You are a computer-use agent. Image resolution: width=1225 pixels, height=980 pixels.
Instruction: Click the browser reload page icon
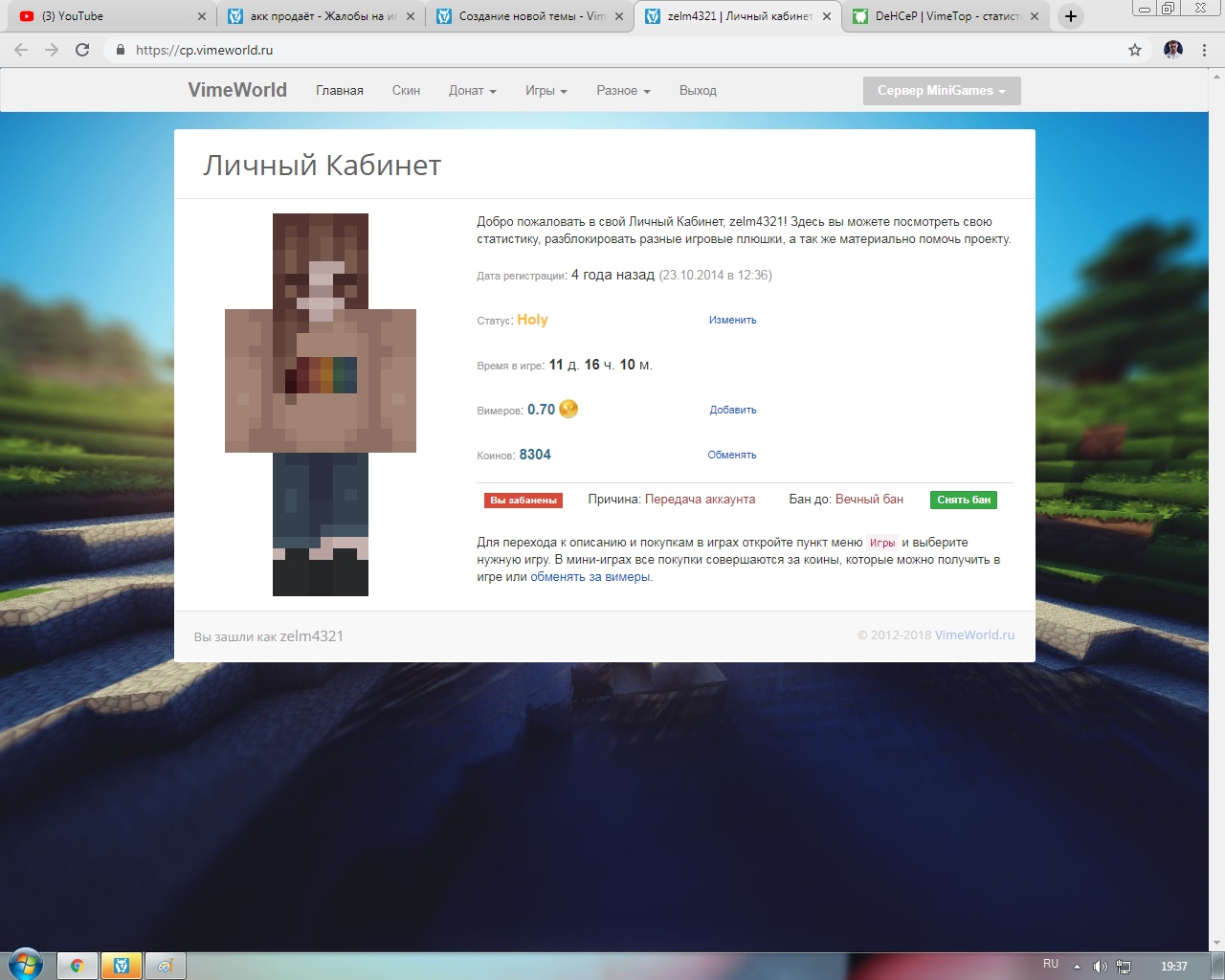point(82,50)
